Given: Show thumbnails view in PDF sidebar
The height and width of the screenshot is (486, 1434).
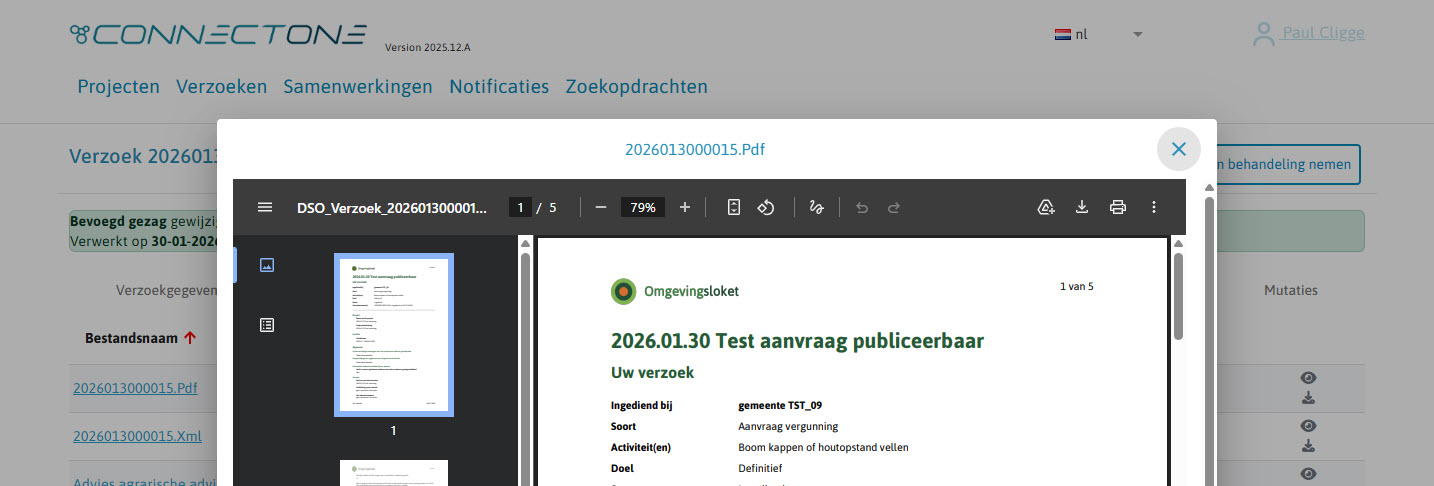Looking at the screenshot, I should click(266, 265).
